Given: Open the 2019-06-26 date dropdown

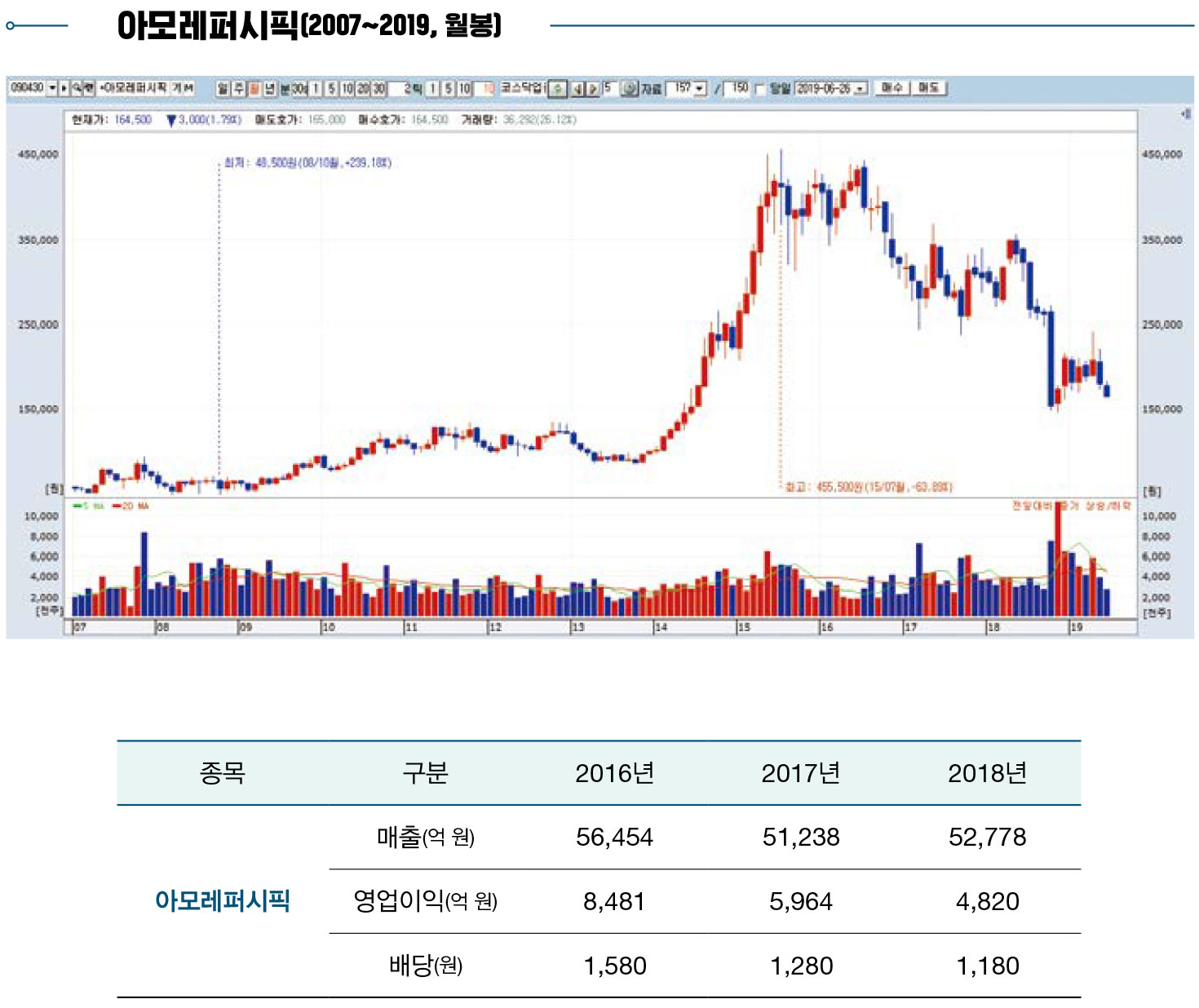Looking at the screenshot, I should click(861, 88).
